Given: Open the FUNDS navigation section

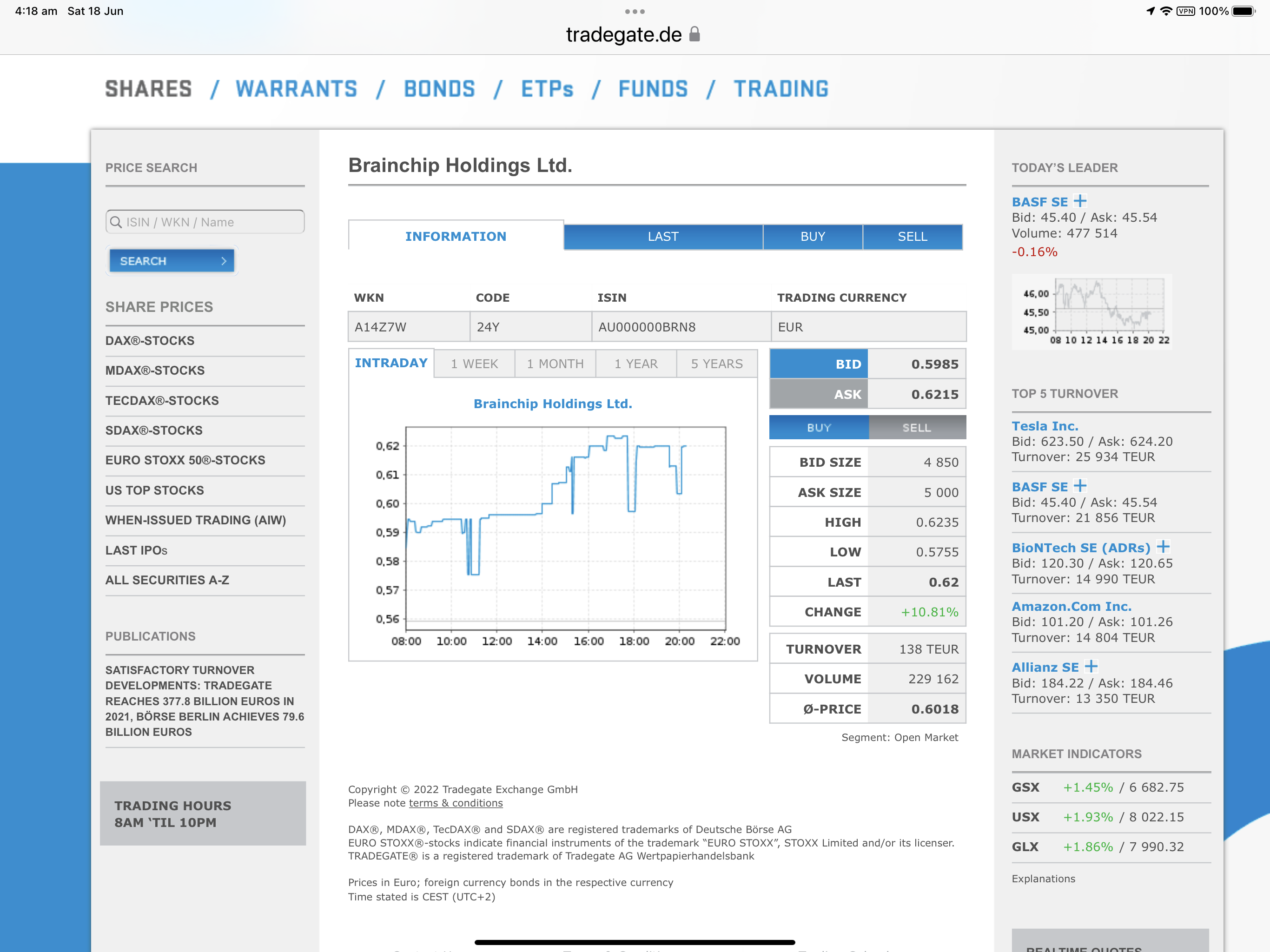Looking at the screenshot, I should coord(653,89).
